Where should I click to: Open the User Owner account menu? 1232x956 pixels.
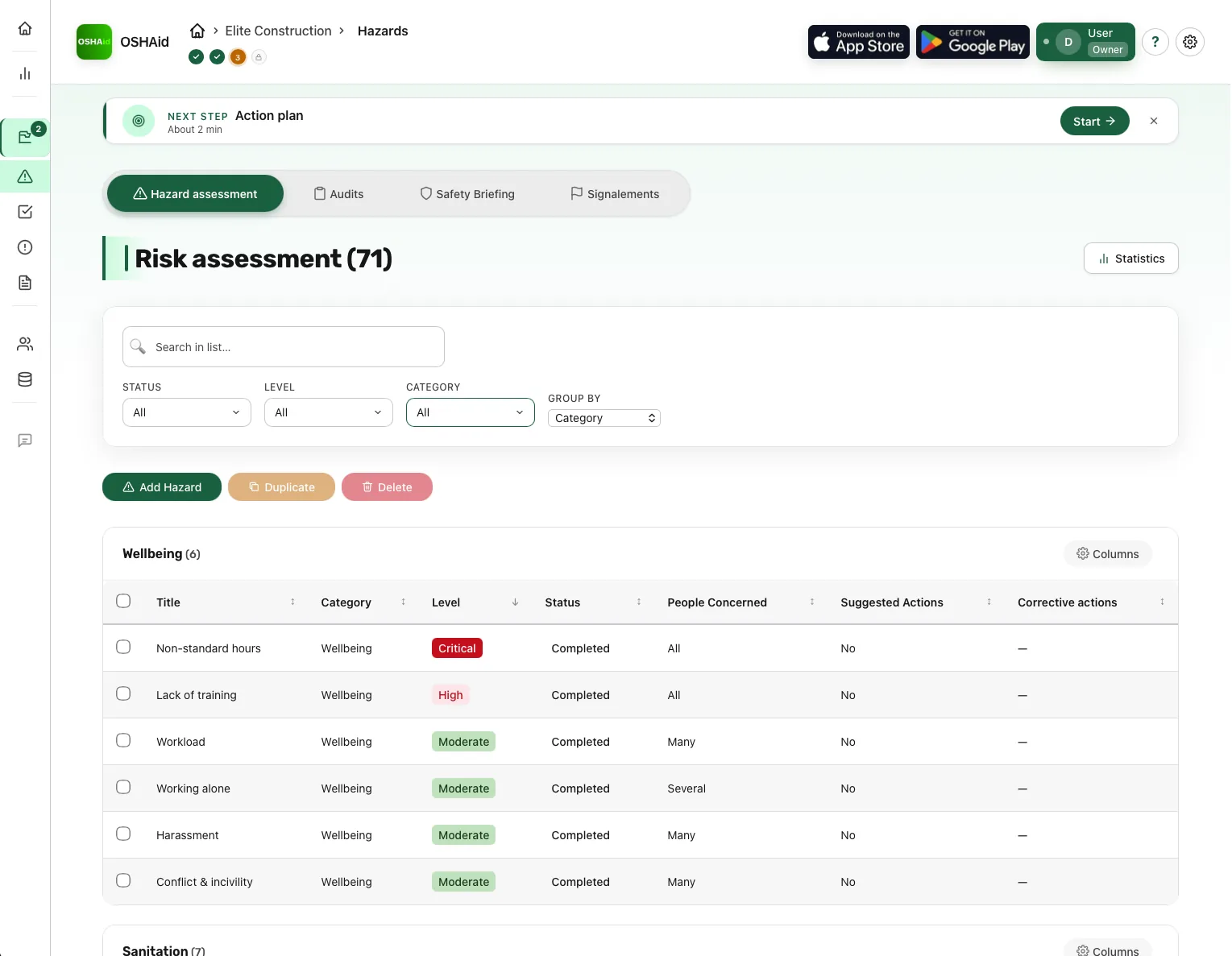(x=1085, y=42)
